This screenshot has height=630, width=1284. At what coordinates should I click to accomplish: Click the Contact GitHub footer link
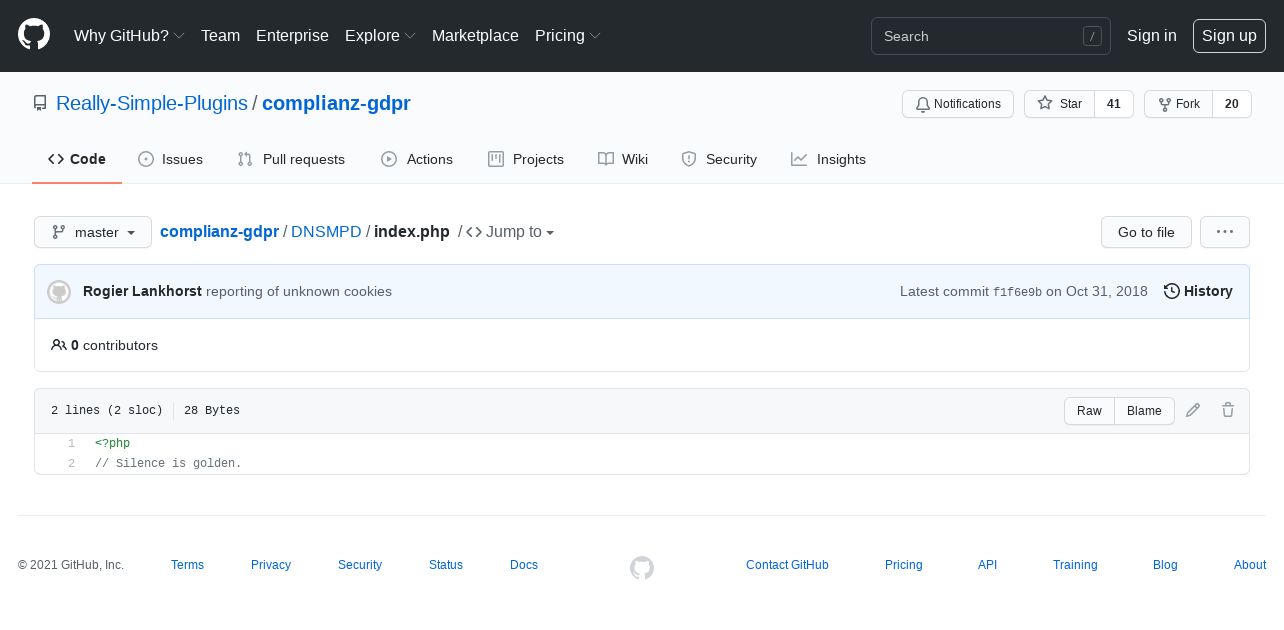coord(787,565)
